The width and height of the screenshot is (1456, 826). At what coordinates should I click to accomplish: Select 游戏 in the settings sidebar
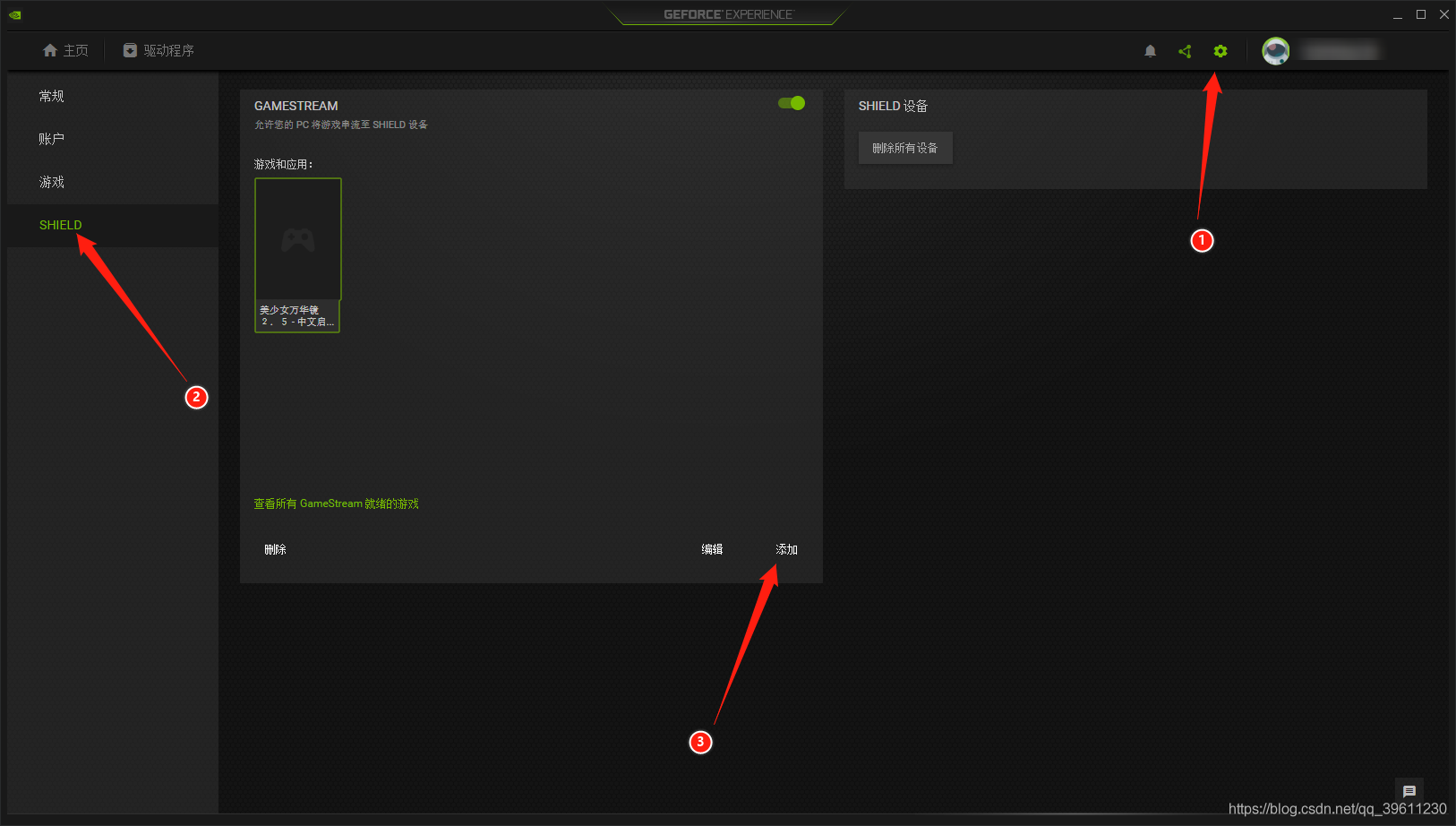(x=113, y=182)
